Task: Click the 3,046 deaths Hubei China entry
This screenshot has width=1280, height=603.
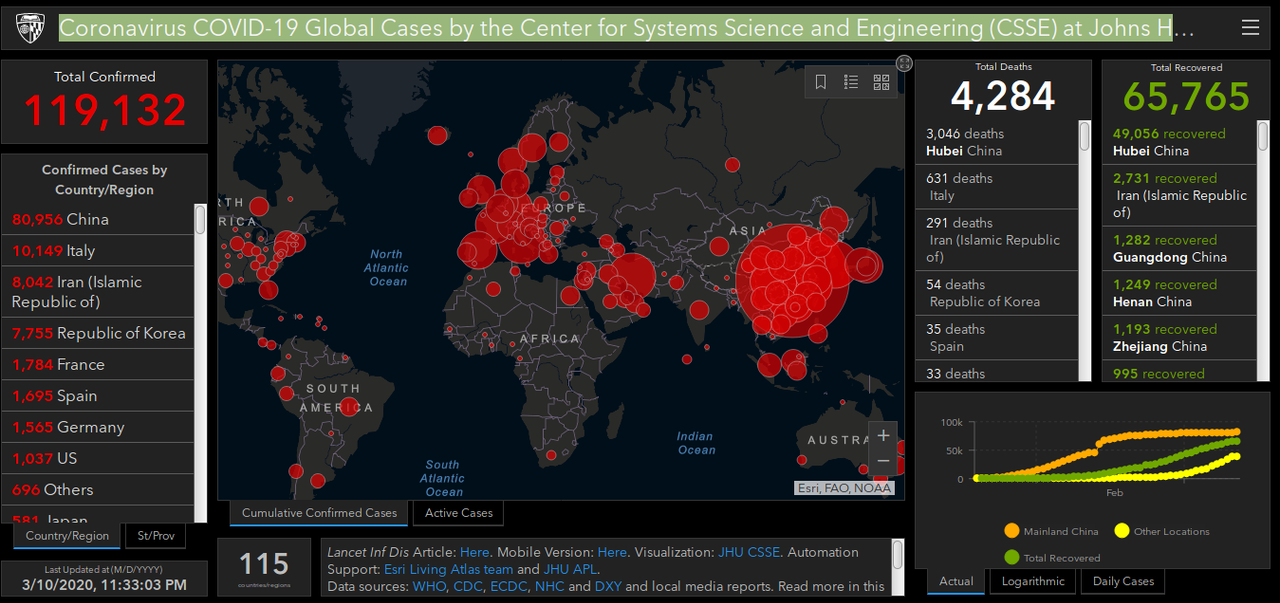Action: 997,142
